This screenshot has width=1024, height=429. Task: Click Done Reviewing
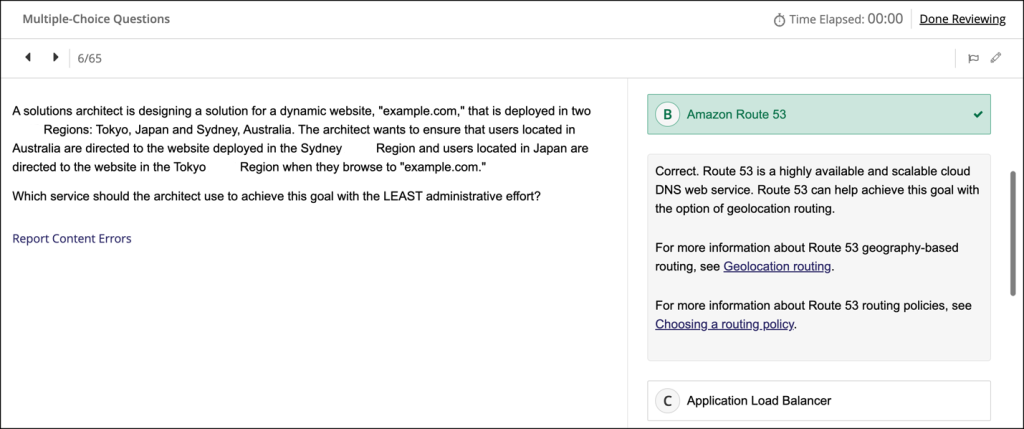point(962,19)
